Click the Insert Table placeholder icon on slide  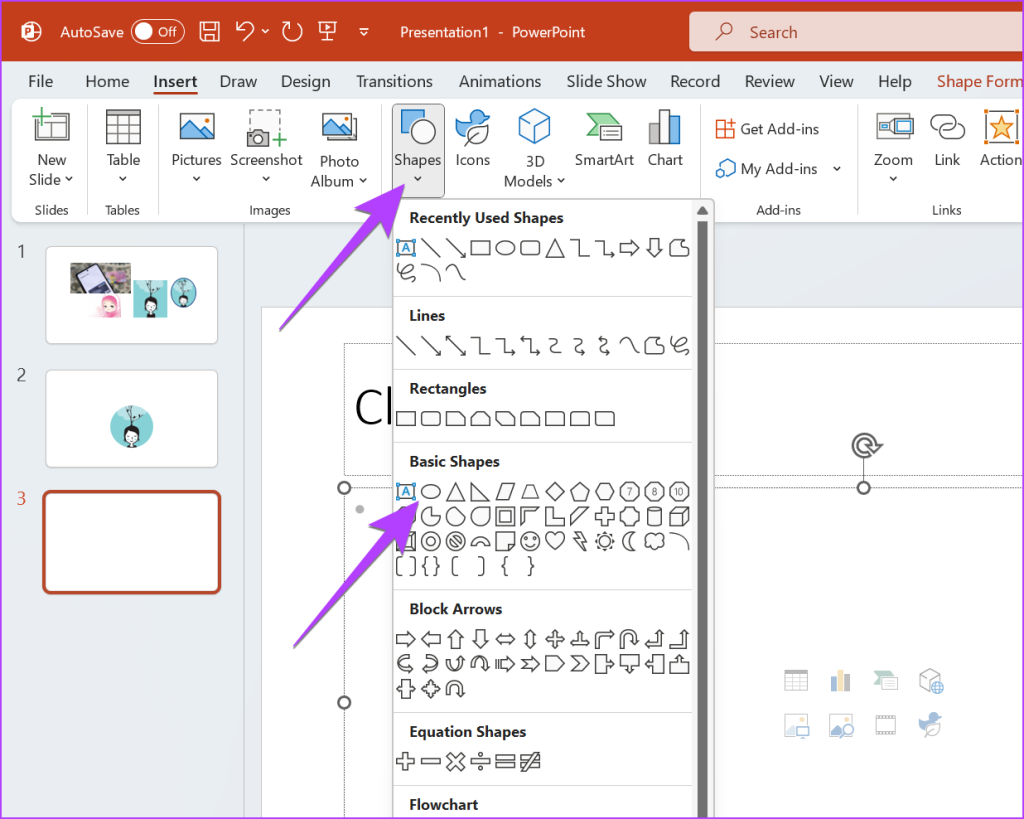point(796,681)
